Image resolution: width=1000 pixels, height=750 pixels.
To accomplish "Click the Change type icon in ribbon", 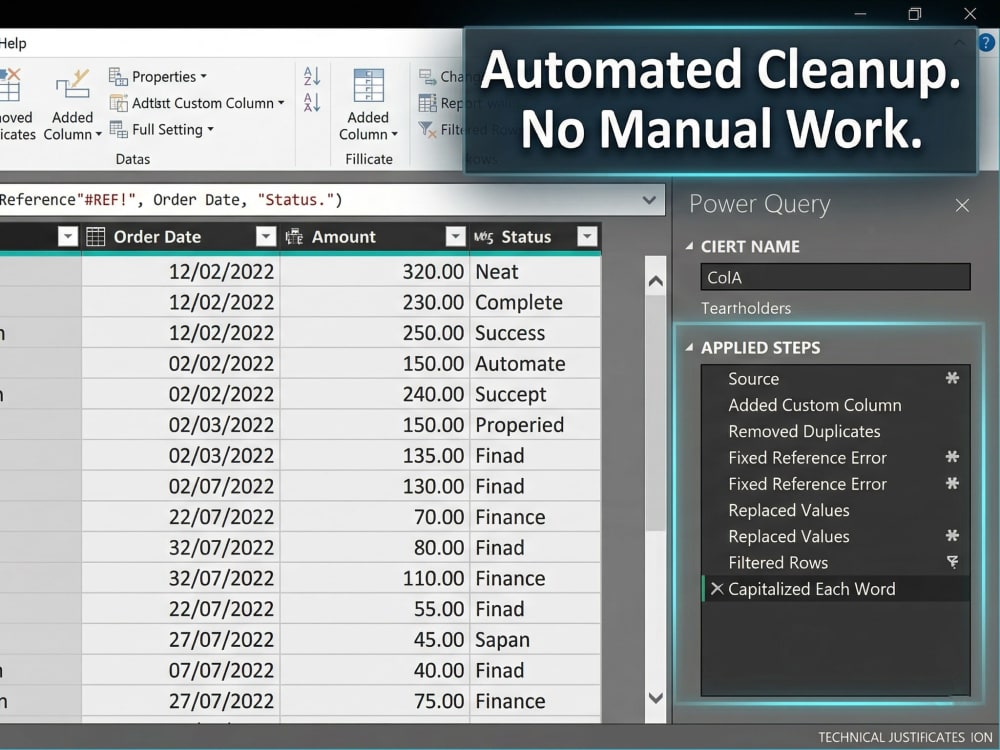I will tap(427, 77).
